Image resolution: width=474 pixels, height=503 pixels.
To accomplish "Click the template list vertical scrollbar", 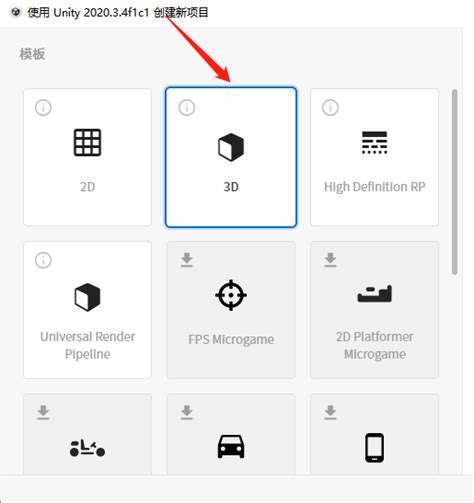I will pyautogui.click(x=455, y=182).
